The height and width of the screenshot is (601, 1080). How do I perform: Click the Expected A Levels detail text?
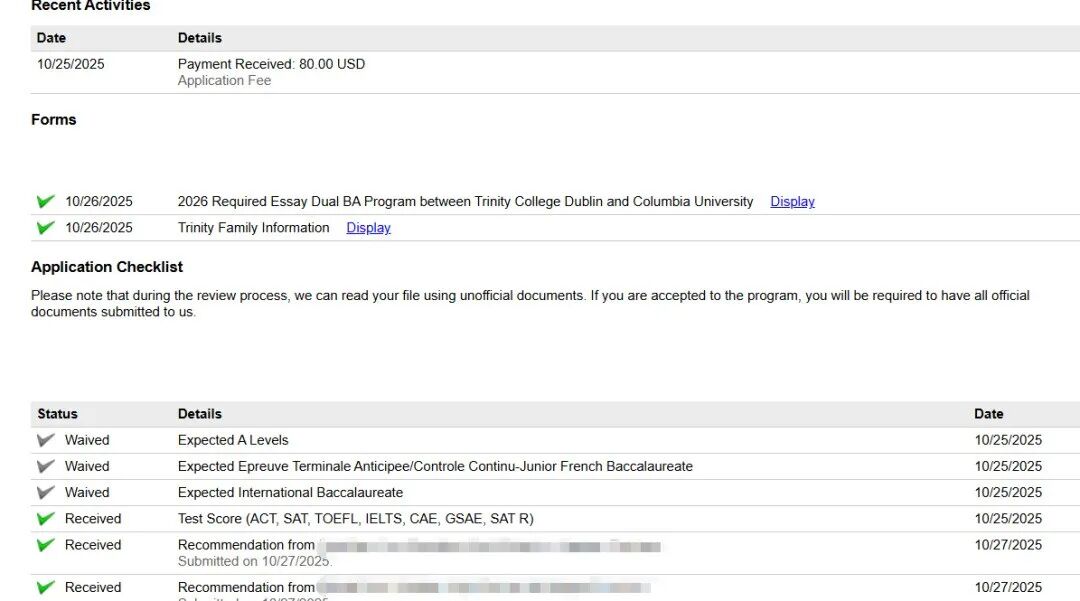(233, 440)
